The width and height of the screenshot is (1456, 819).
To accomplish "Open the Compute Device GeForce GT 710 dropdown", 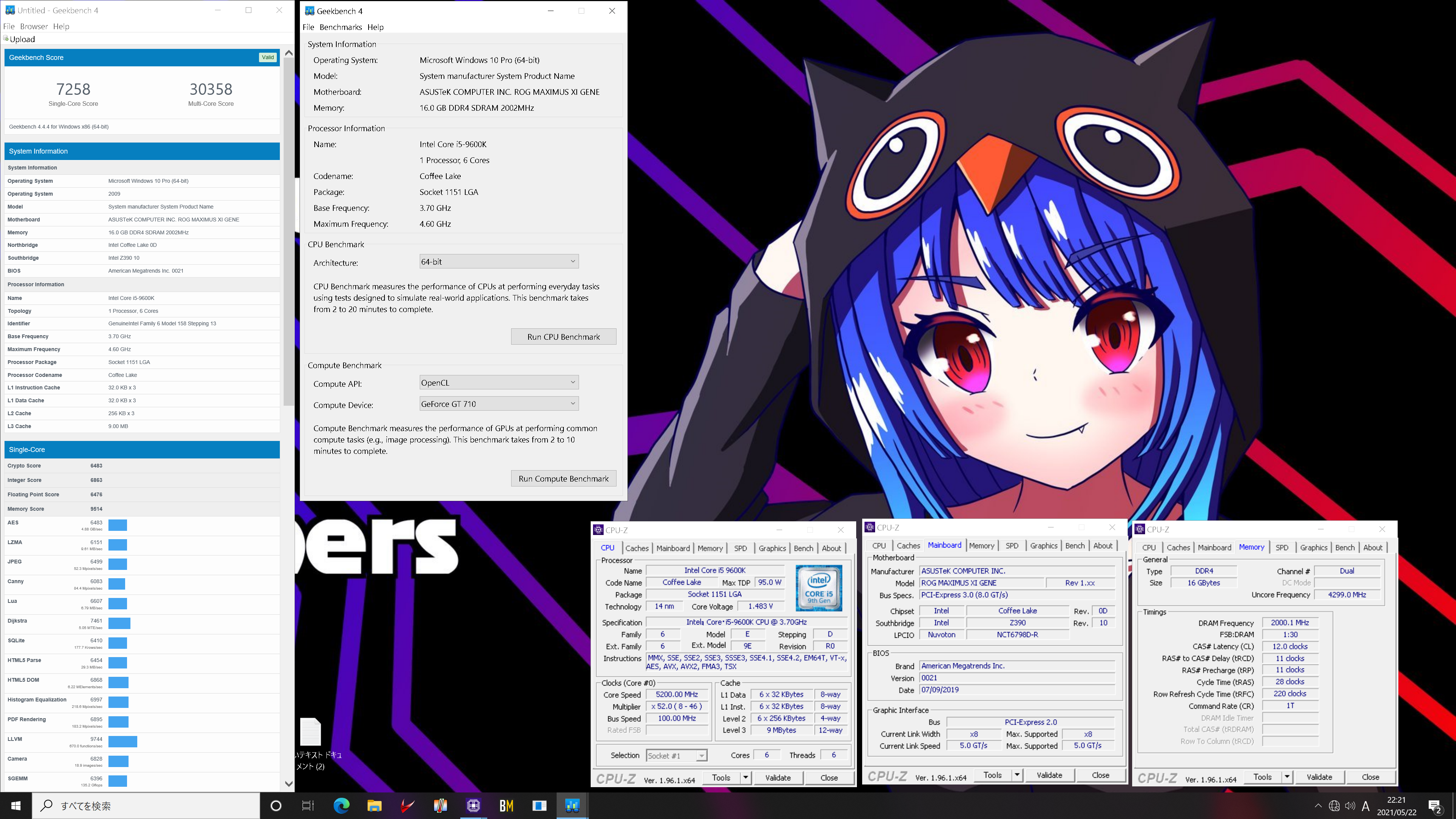I will tap(499, 403).
